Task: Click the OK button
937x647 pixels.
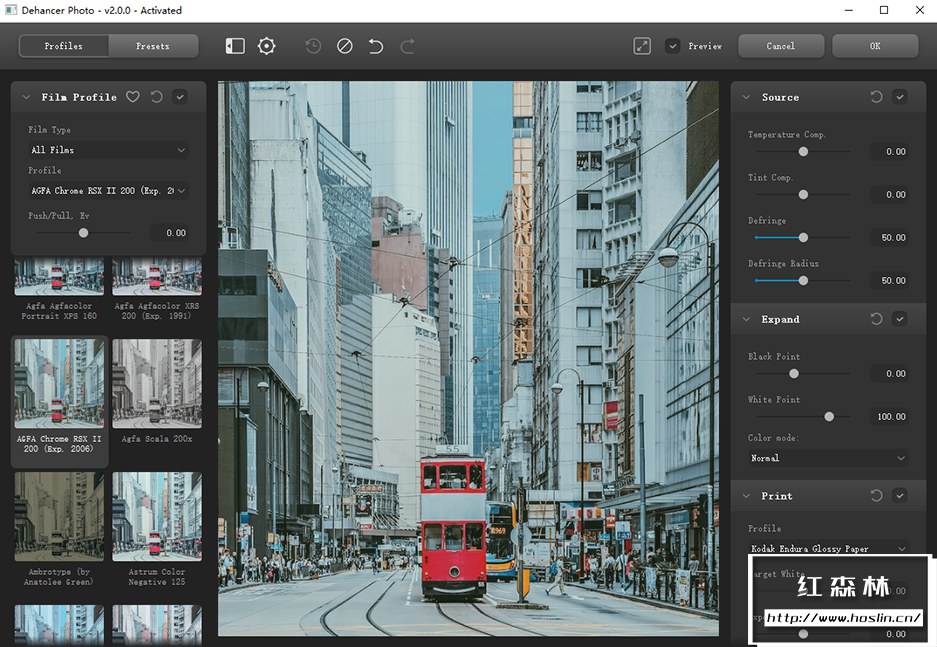Action: [875, 46]
